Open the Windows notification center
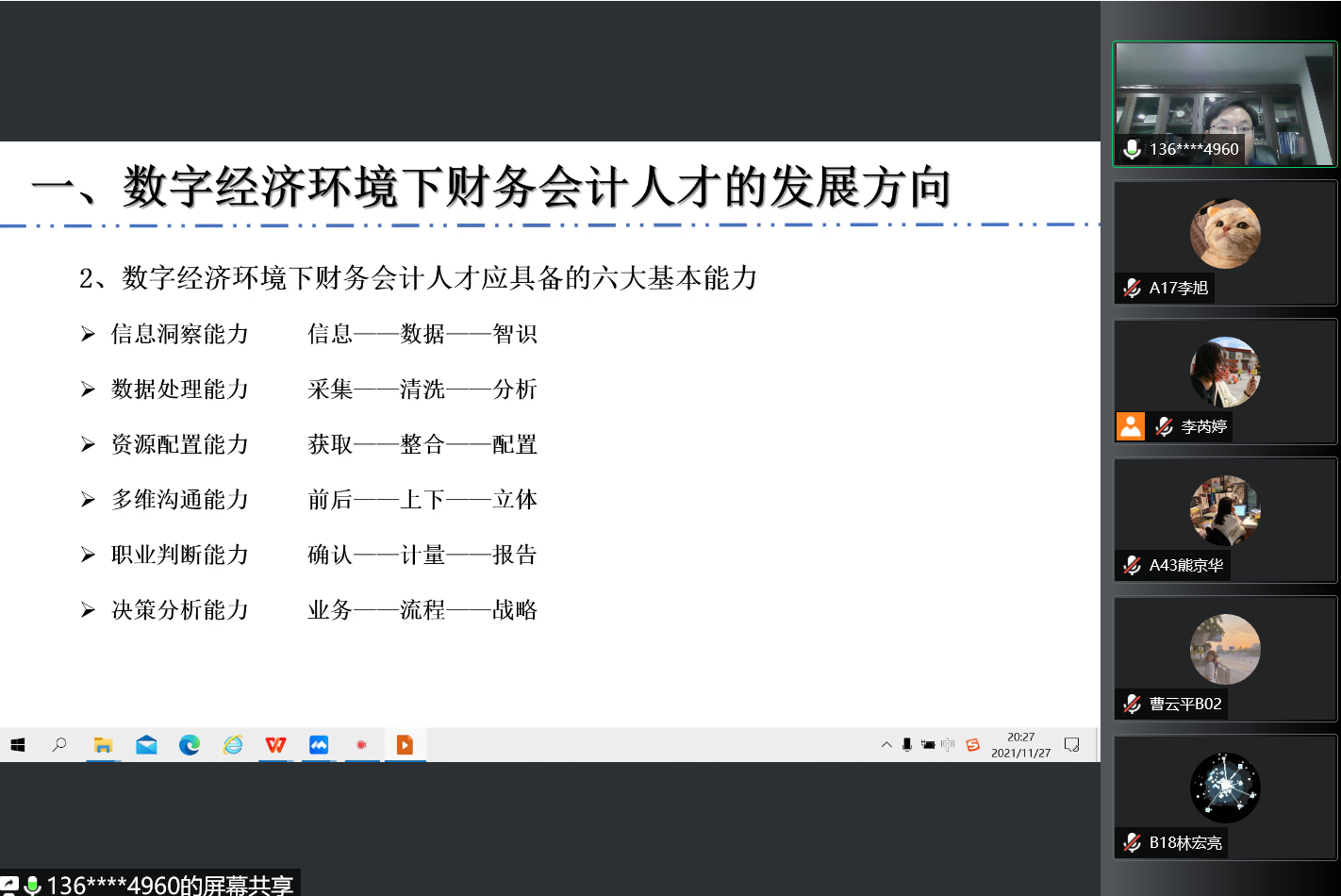 pyautogui.click(x=1071, y=745)
